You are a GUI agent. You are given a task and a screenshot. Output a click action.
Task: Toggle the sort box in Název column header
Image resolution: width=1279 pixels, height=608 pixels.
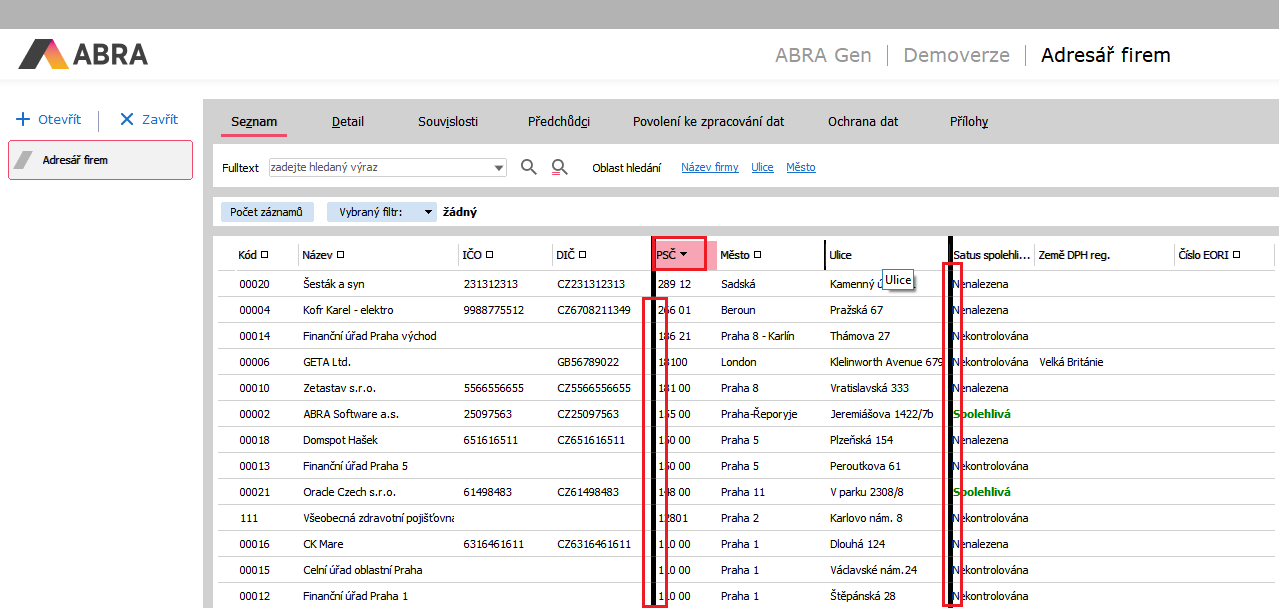(340, 255)
